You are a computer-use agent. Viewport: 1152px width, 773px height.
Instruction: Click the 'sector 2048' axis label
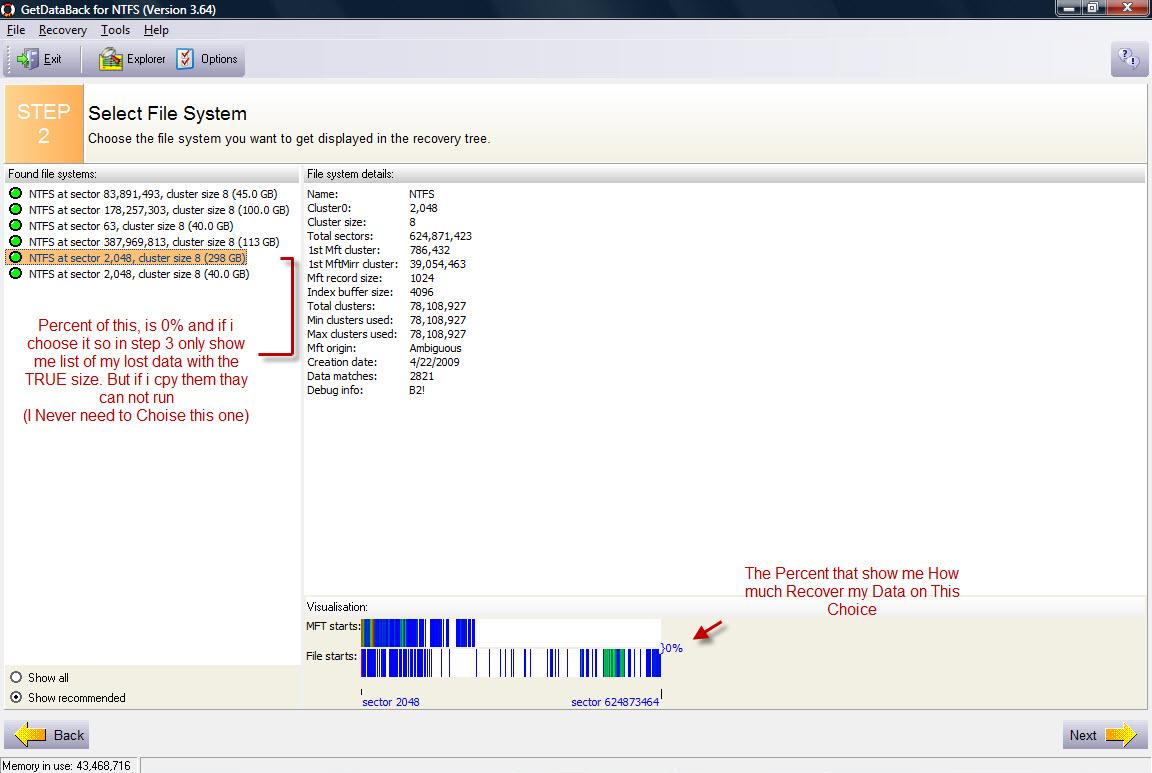pyautogui.click(x=390, y=702)
